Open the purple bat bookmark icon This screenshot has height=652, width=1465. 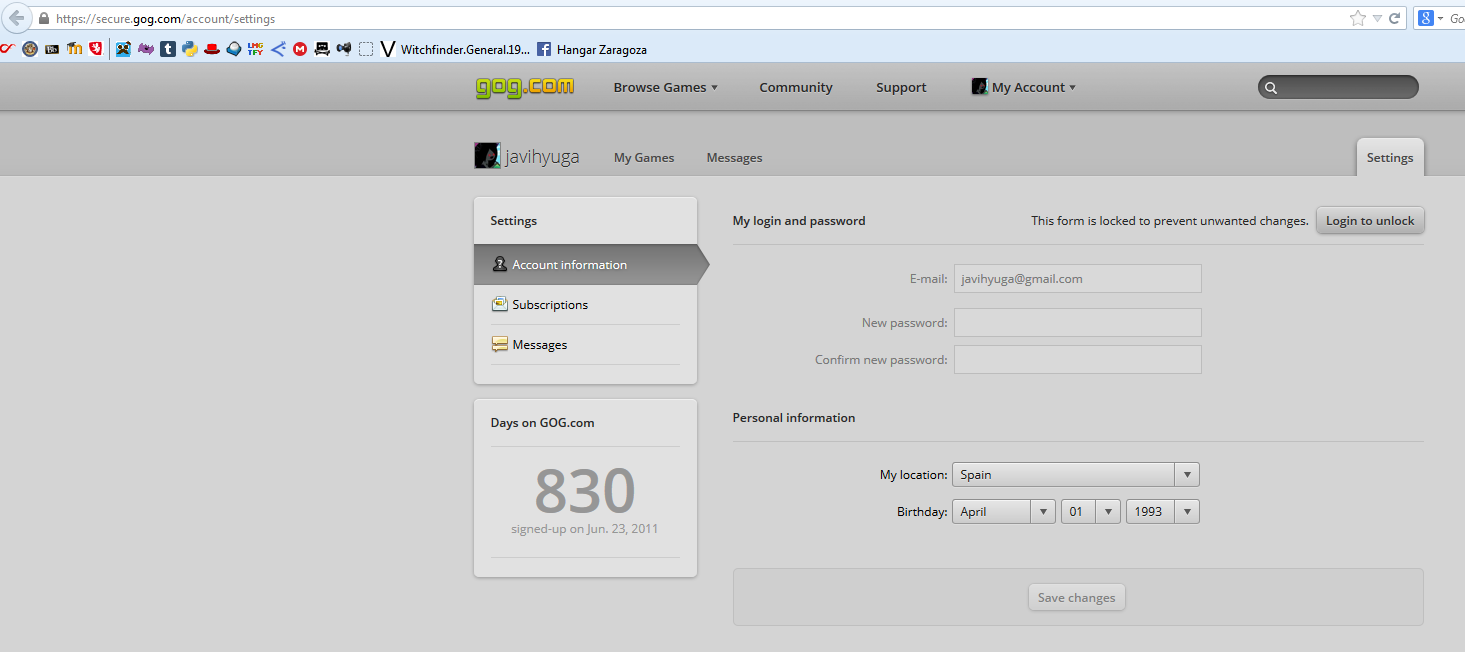coord(146,48)
